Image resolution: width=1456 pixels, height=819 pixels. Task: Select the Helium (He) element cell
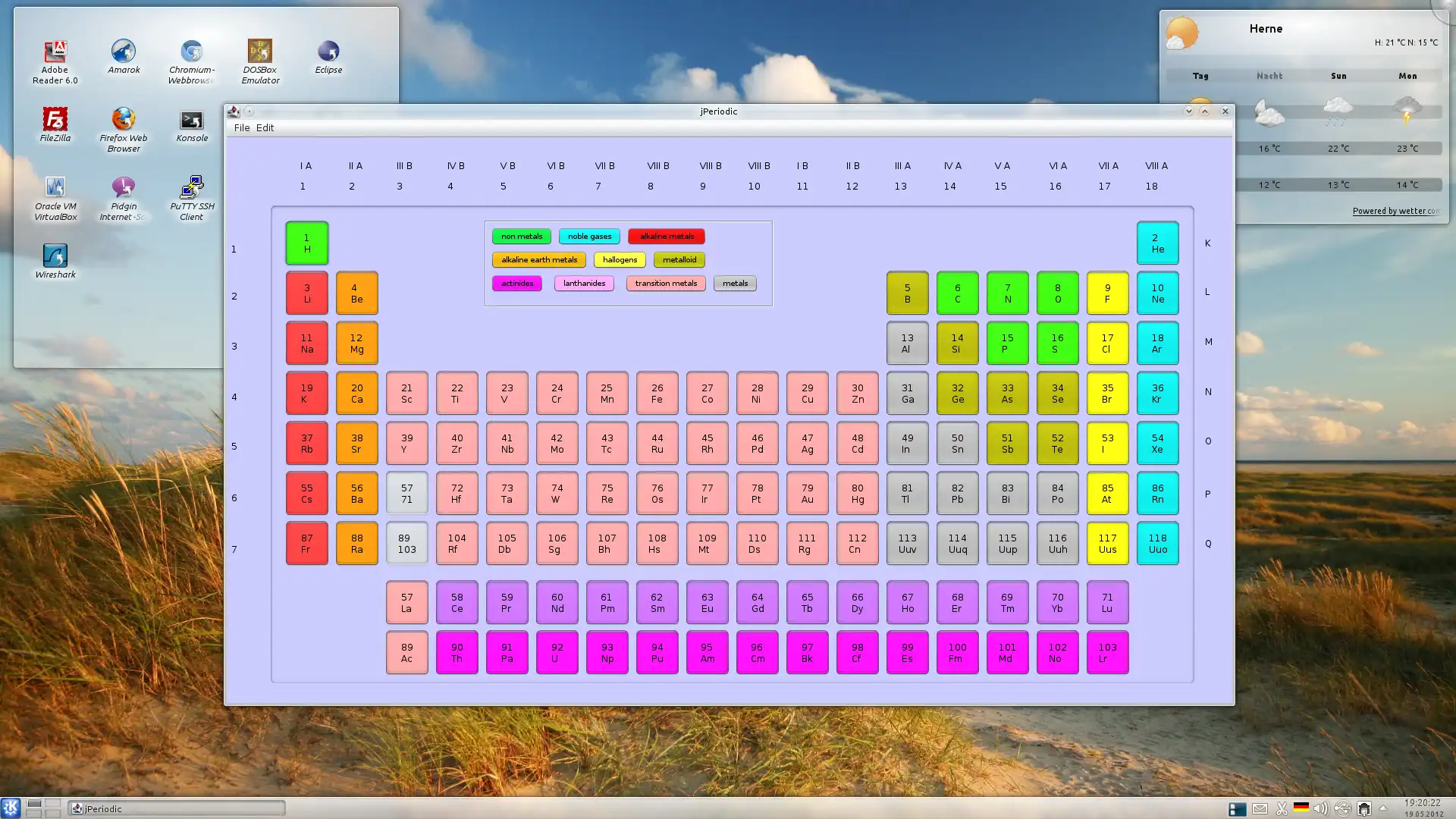pyautogui.click(x=1157, y=243)
